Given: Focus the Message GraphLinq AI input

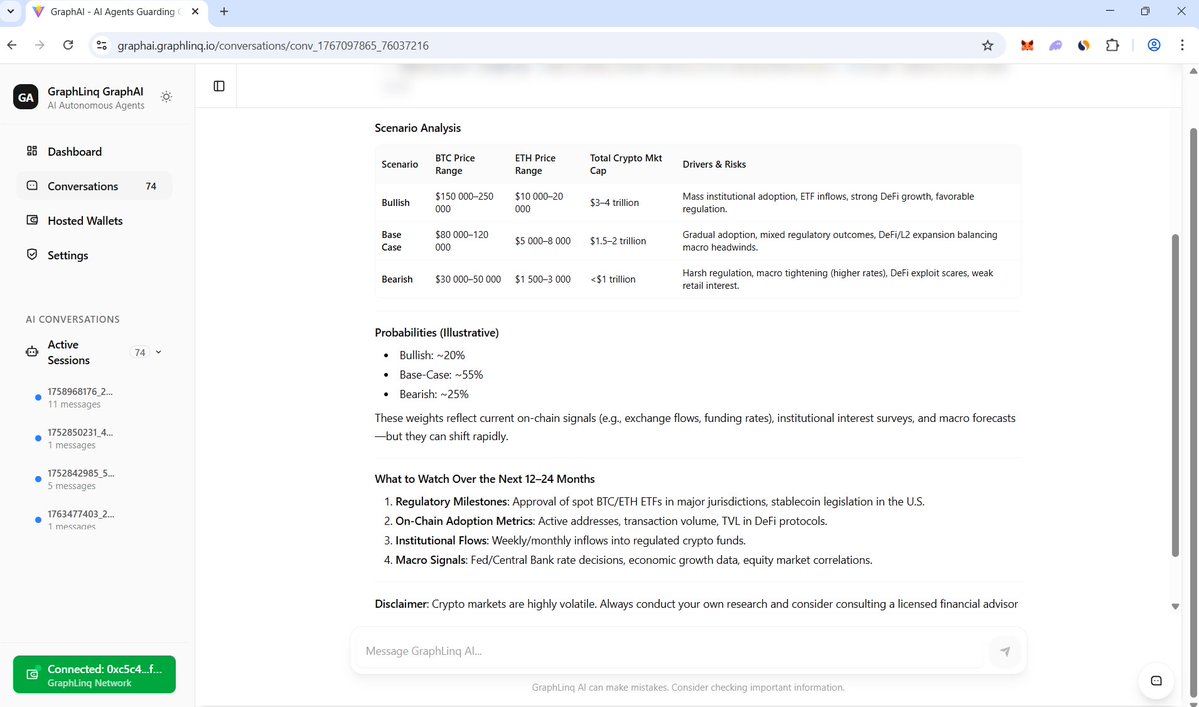Looking at the screenshot, I should pos(673,651).
